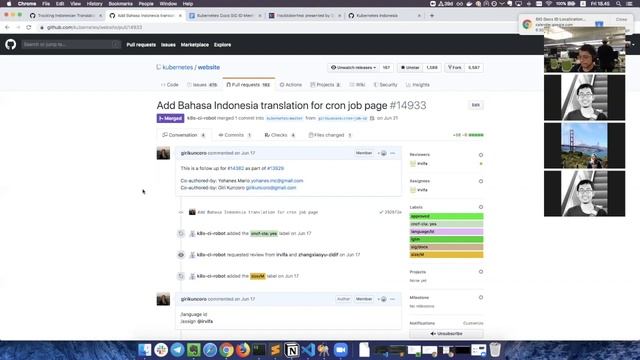Switch to Firefox in the dock
The width and height of the screenshot is (640, 360).
coord(243,350)
